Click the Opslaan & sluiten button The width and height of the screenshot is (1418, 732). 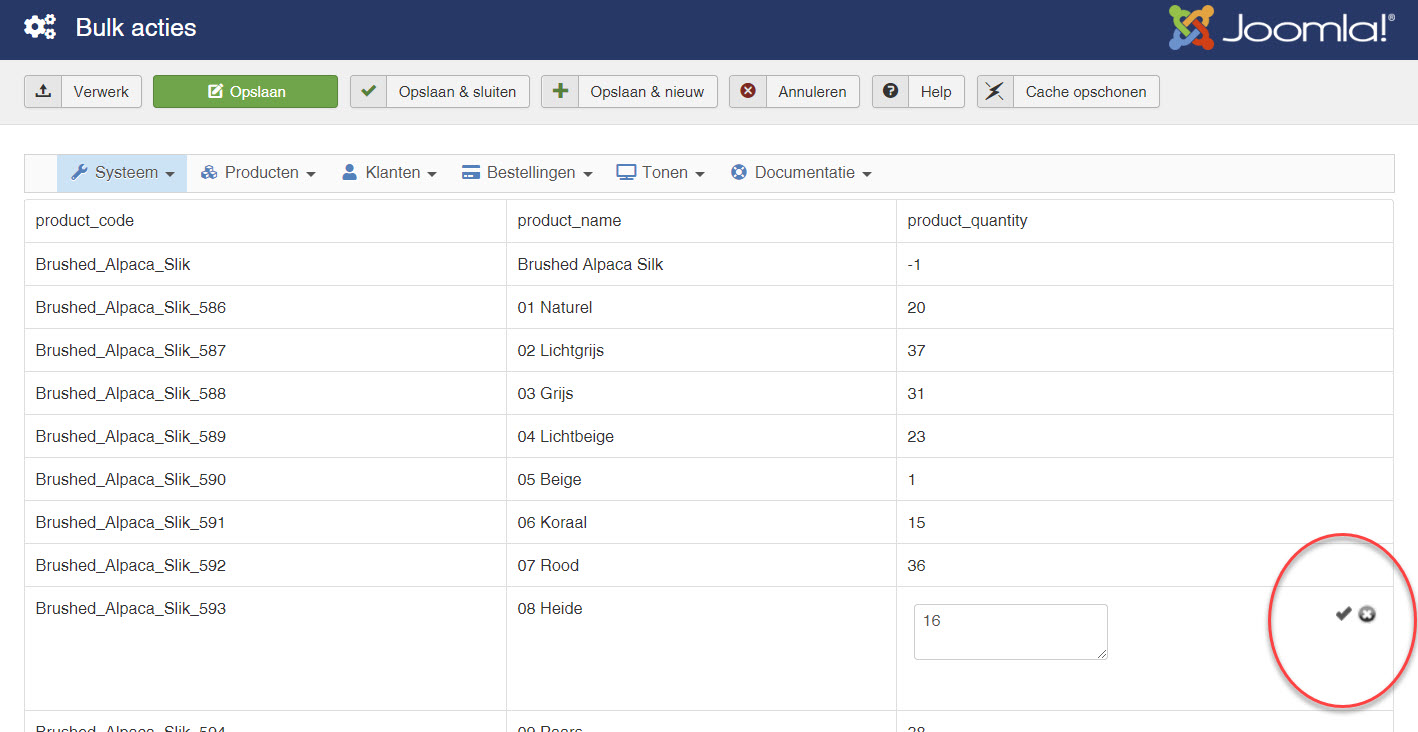point(439,92)
